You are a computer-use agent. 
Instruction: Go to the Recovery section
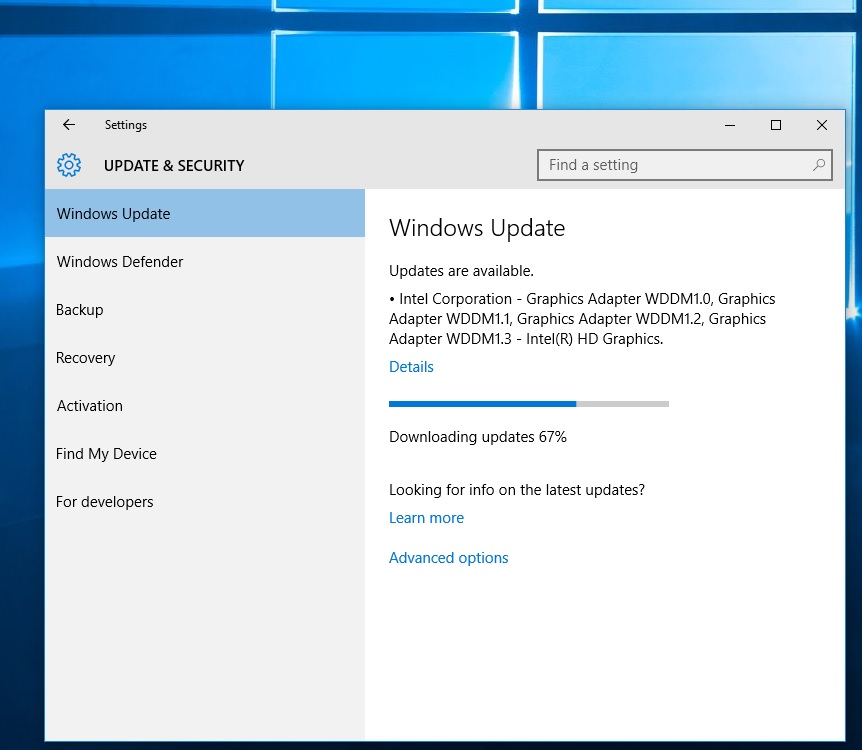point(205,357)
